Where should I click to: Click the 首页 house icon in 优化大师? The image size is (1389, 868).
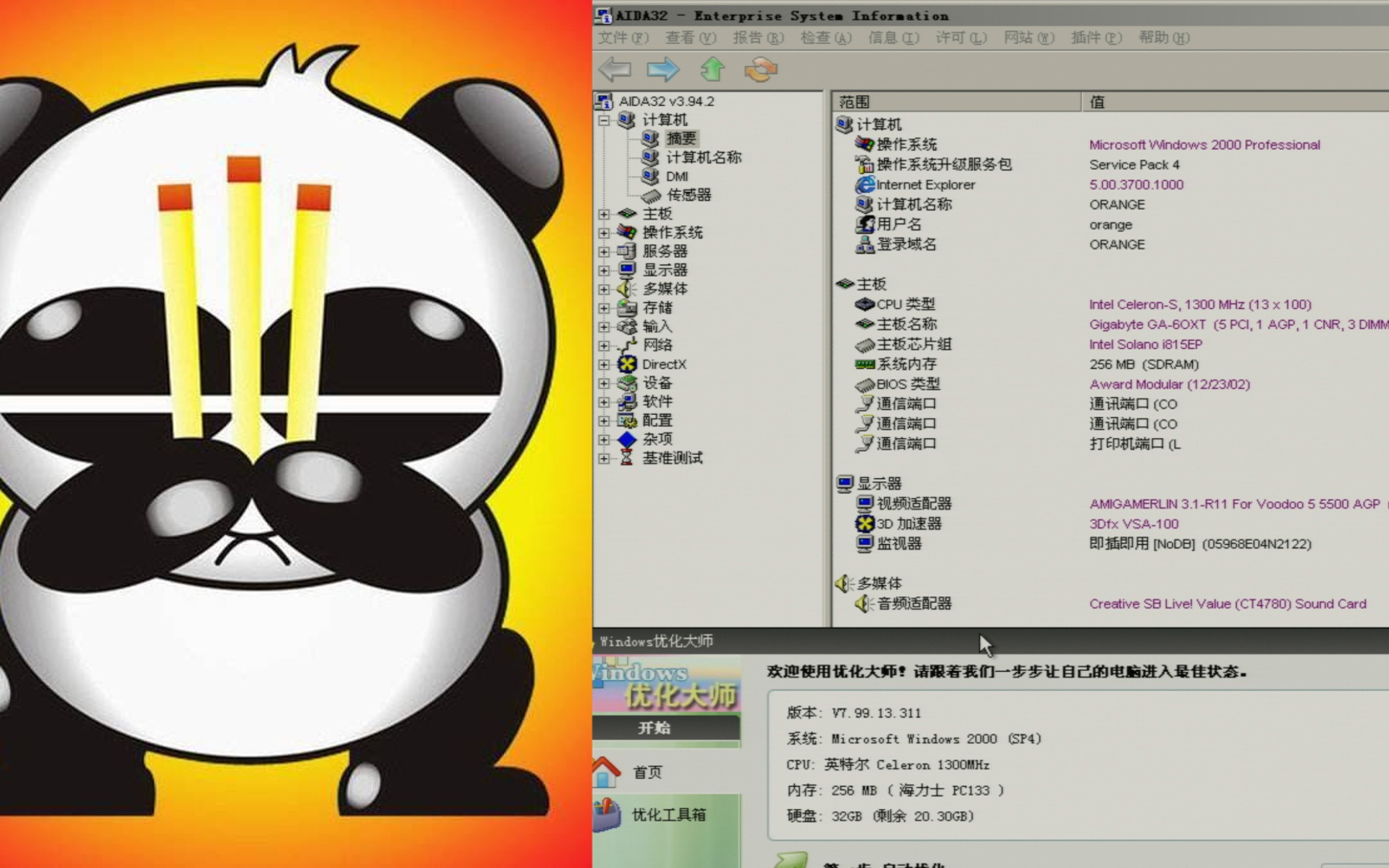pyautogui.click(x=607, y=772)
